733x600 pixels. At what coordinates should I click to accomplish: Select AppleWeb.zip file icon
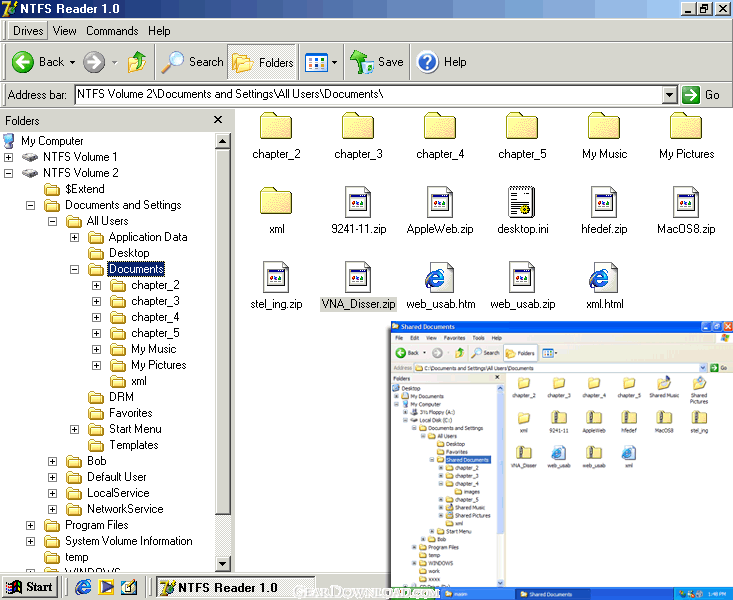(x=440, y=202)
